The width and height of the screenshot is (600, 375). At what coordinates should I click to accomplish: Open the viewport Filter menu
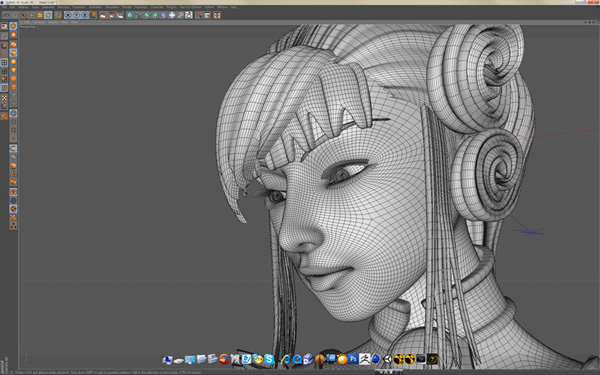point(64,22)
